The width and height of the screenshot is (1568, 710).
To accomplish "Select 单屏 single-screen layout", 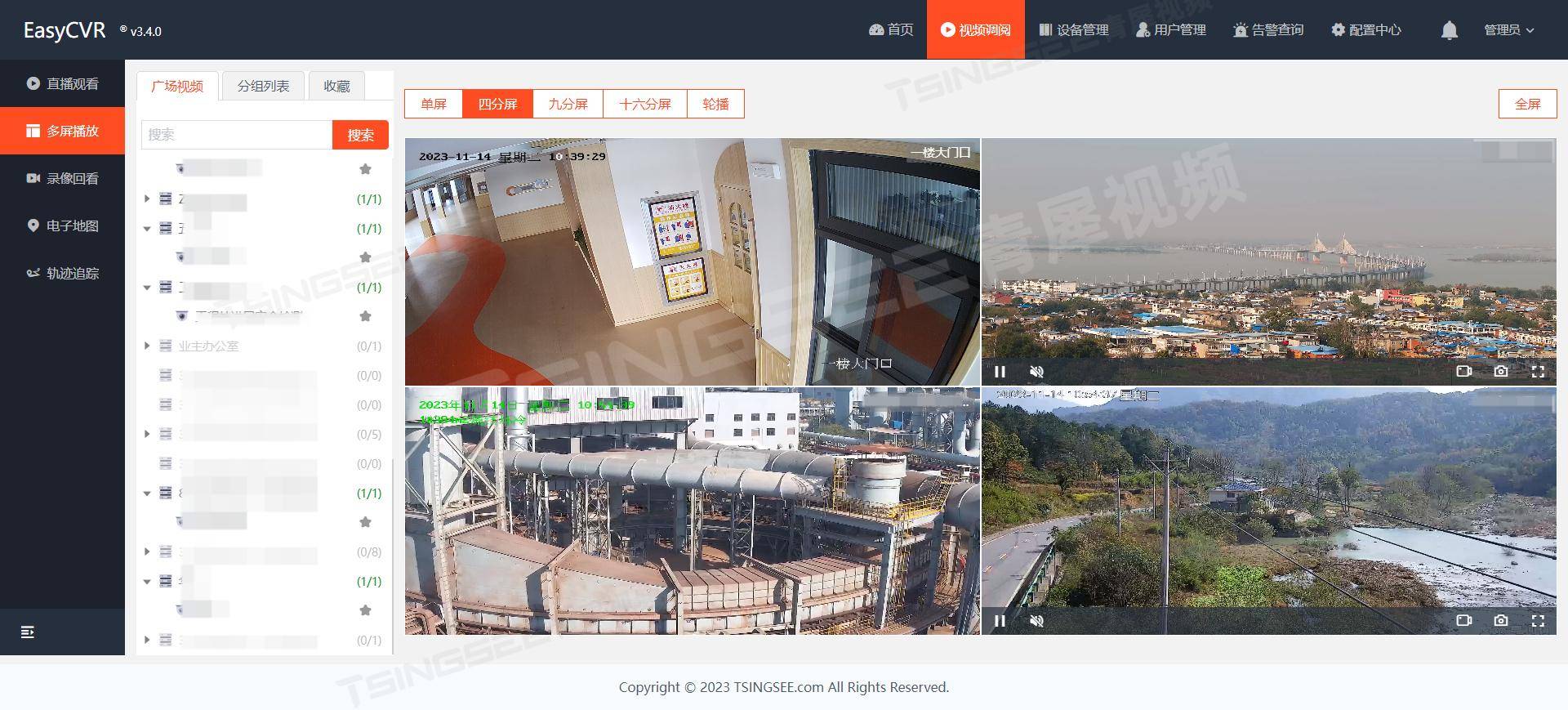I will (434, 104).
